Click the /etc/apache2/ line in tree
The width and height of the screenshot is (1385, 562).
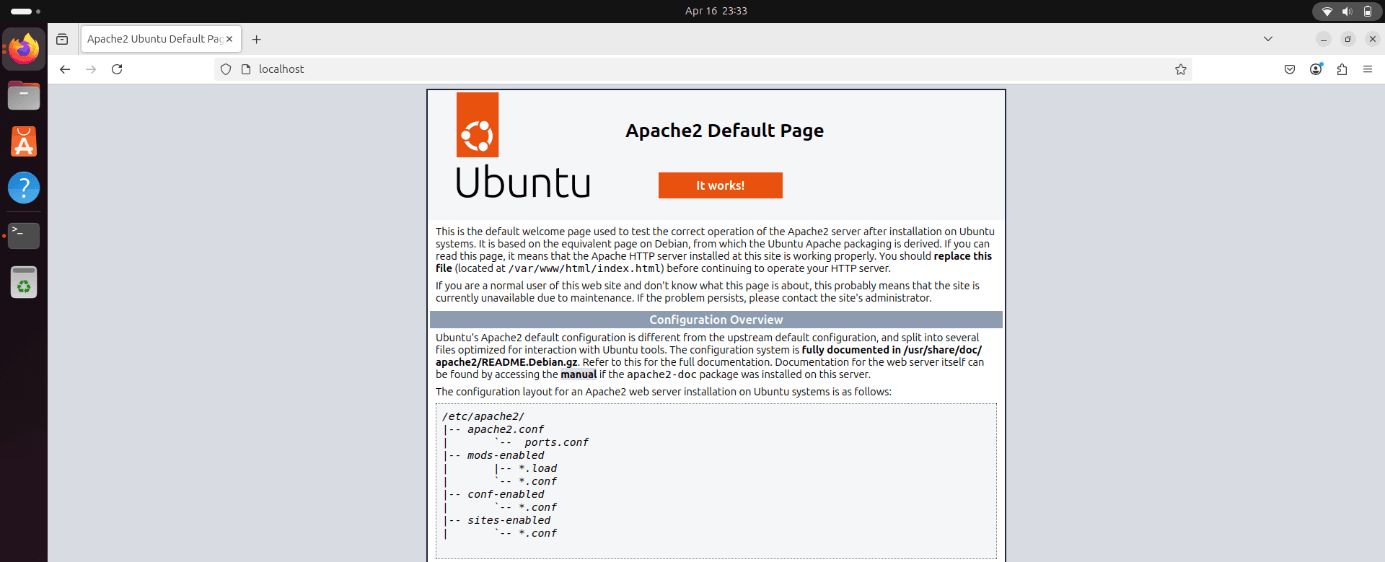click(x=483, y=416)
